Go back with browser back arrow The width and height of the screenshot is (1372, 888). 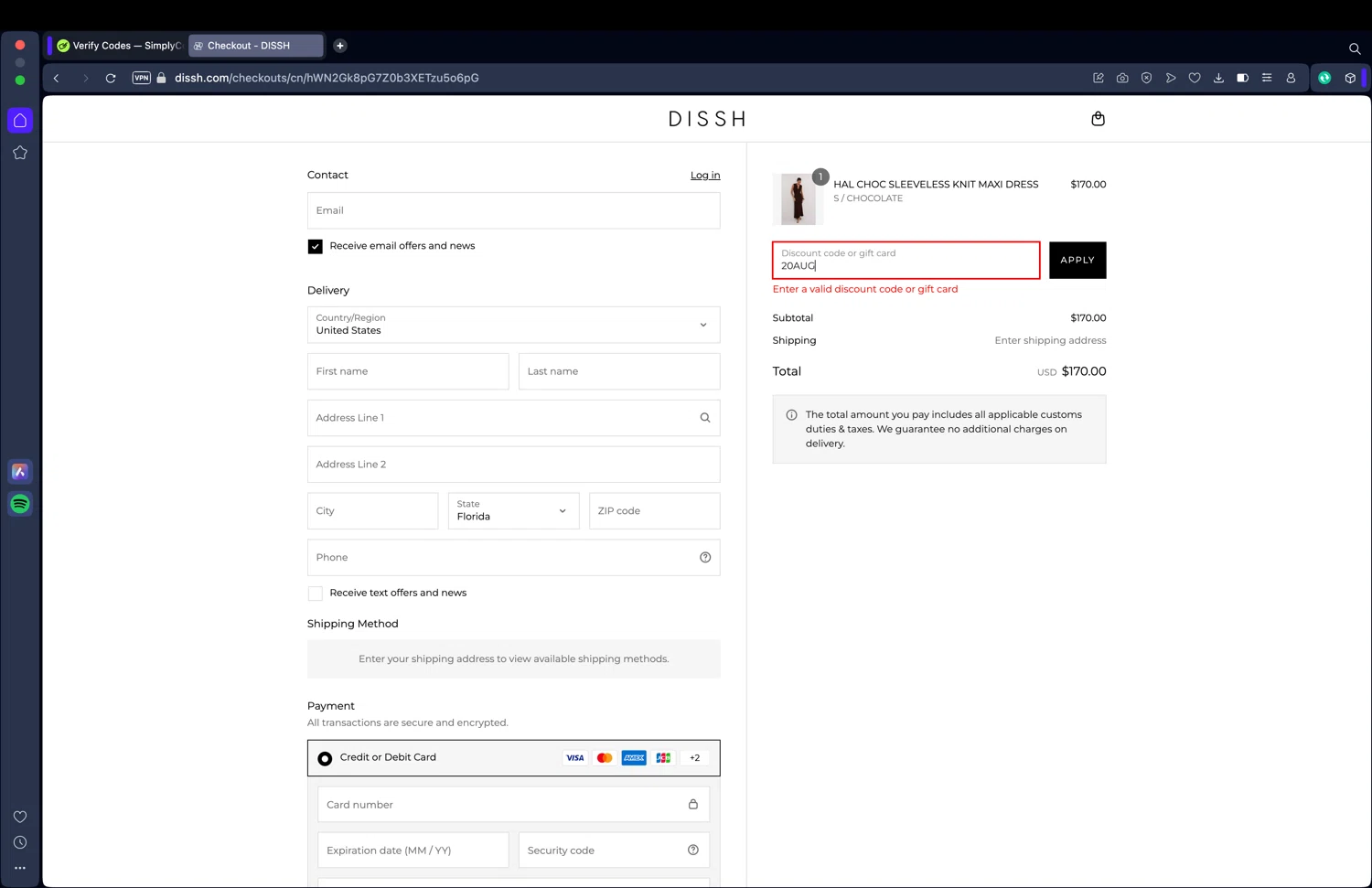(x=57, y=79)
